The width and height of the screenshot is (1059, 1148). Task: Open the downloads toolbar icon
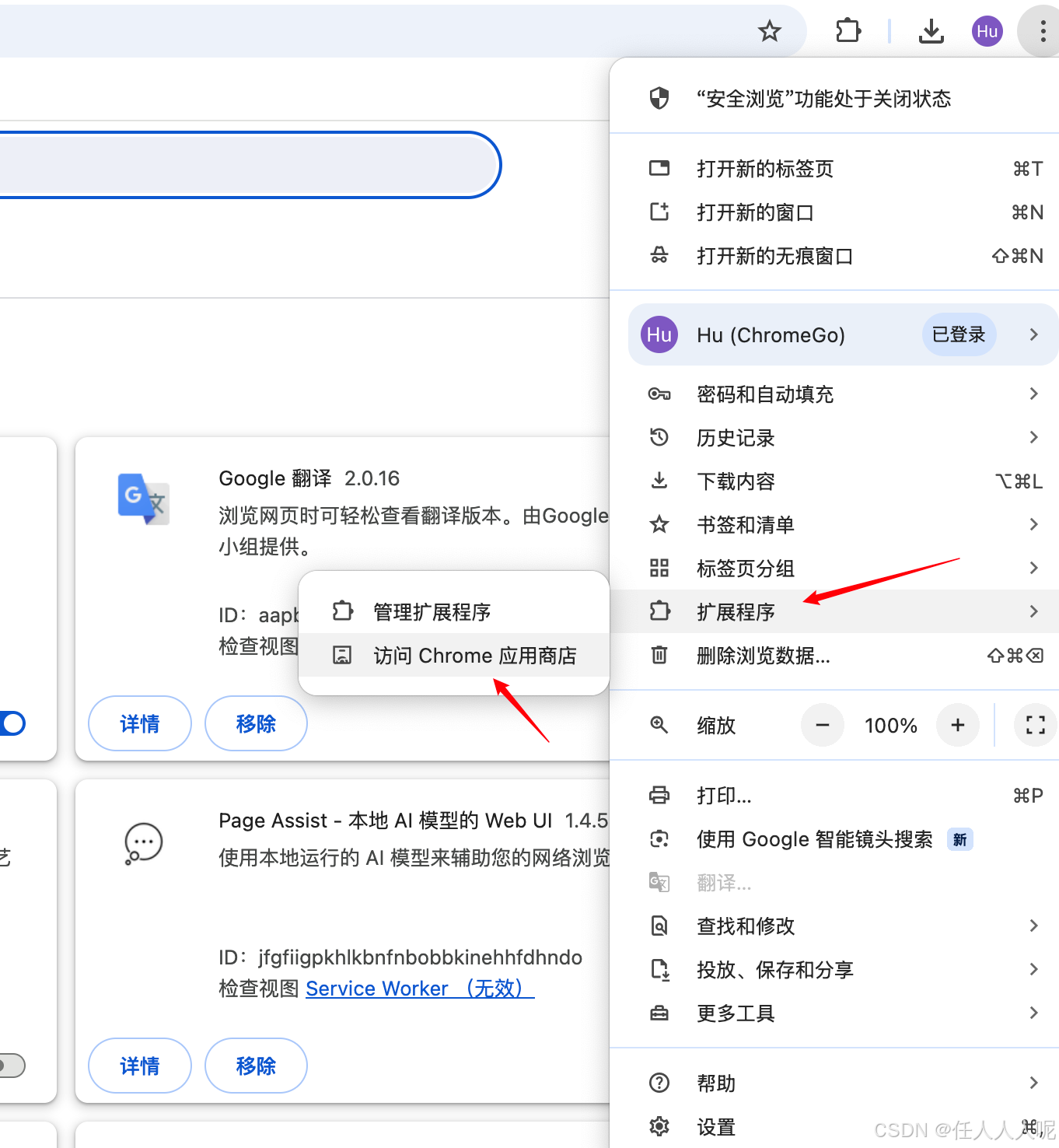(x=931, y=31)
